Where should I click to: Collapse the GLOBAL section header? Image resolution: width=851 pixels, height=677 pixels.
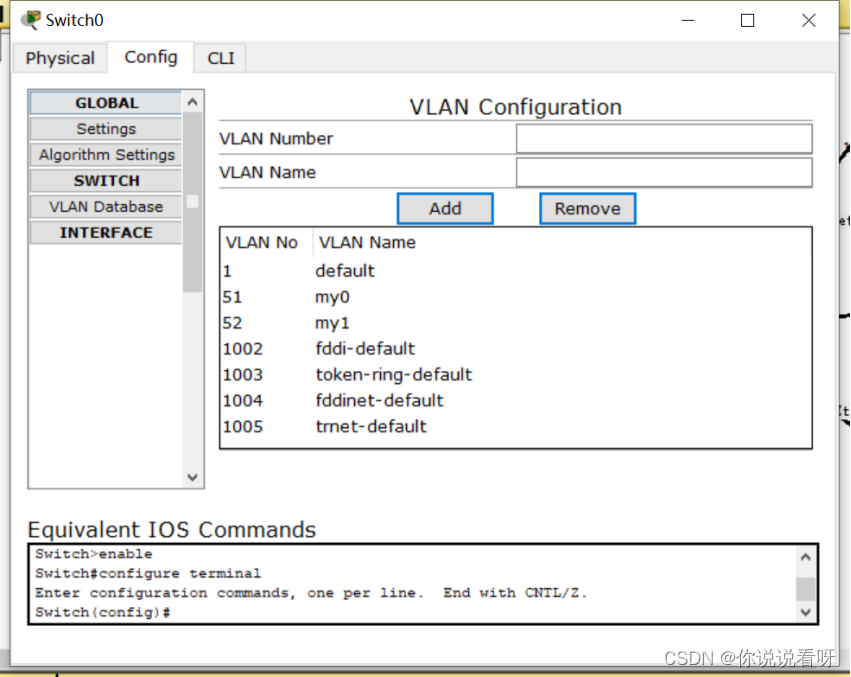click(x=106, y=103)
